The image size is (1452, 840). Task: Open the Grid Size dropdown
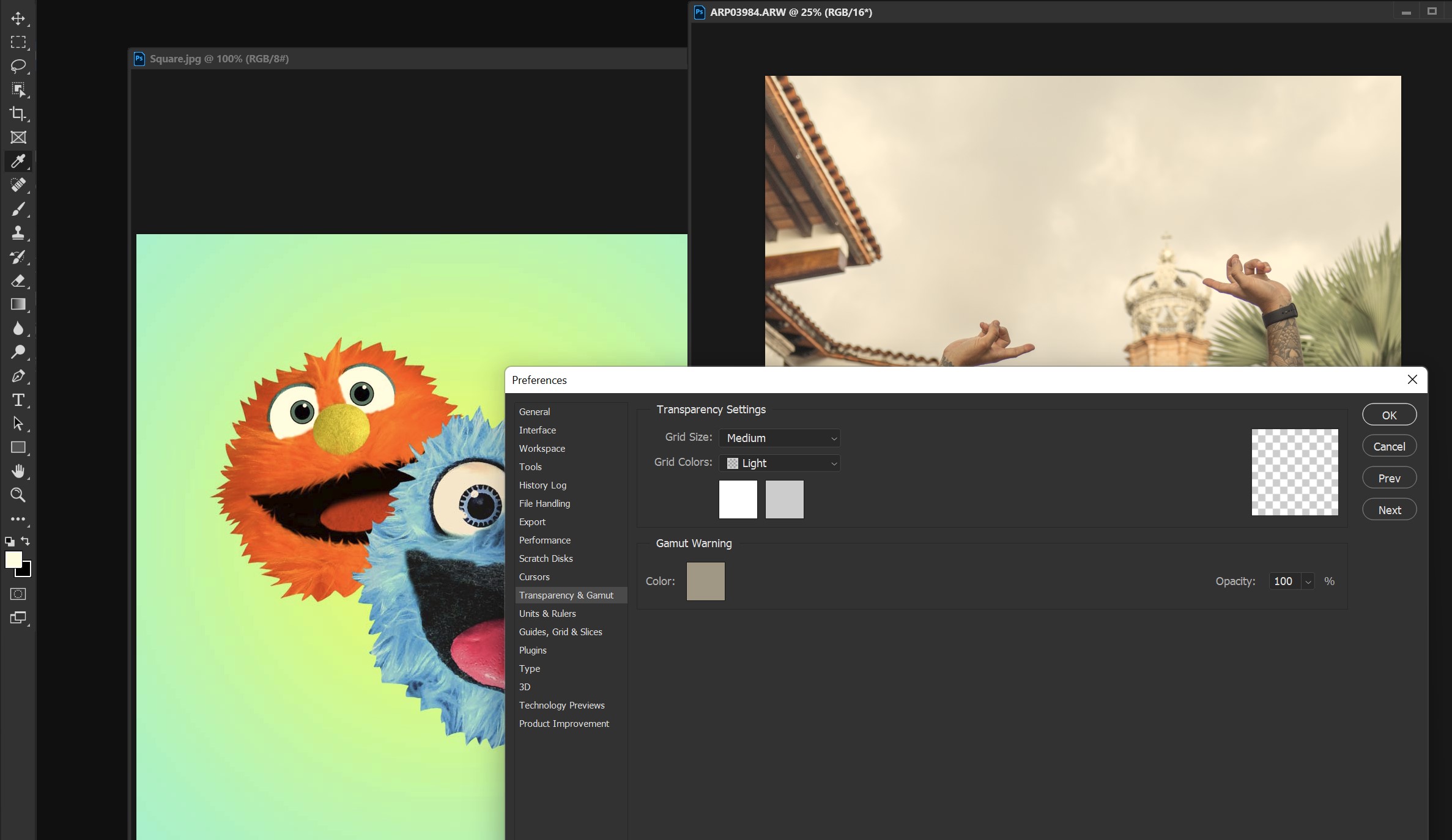pos(780,438)
